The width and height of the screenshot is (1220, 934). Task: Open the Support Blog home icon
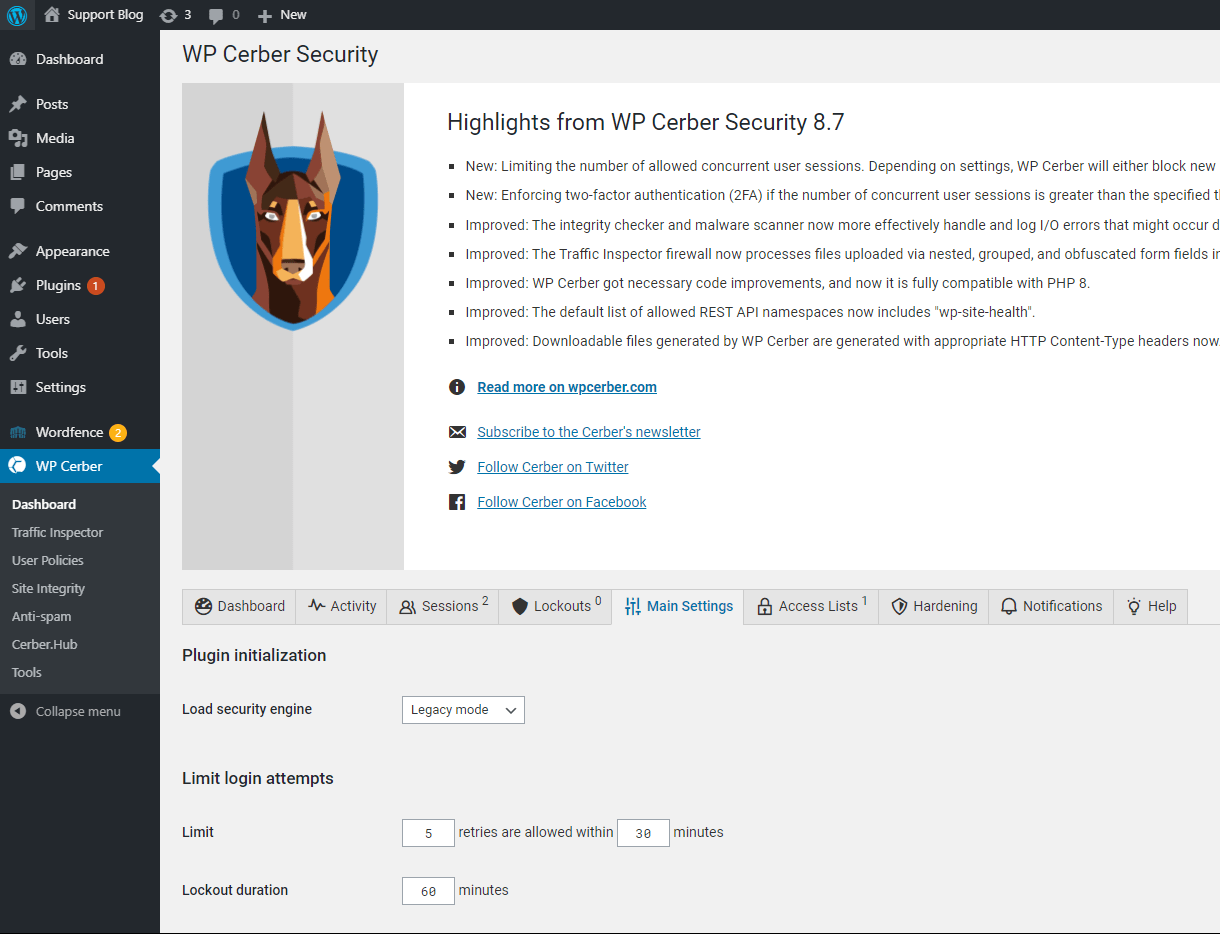point(53,15)
